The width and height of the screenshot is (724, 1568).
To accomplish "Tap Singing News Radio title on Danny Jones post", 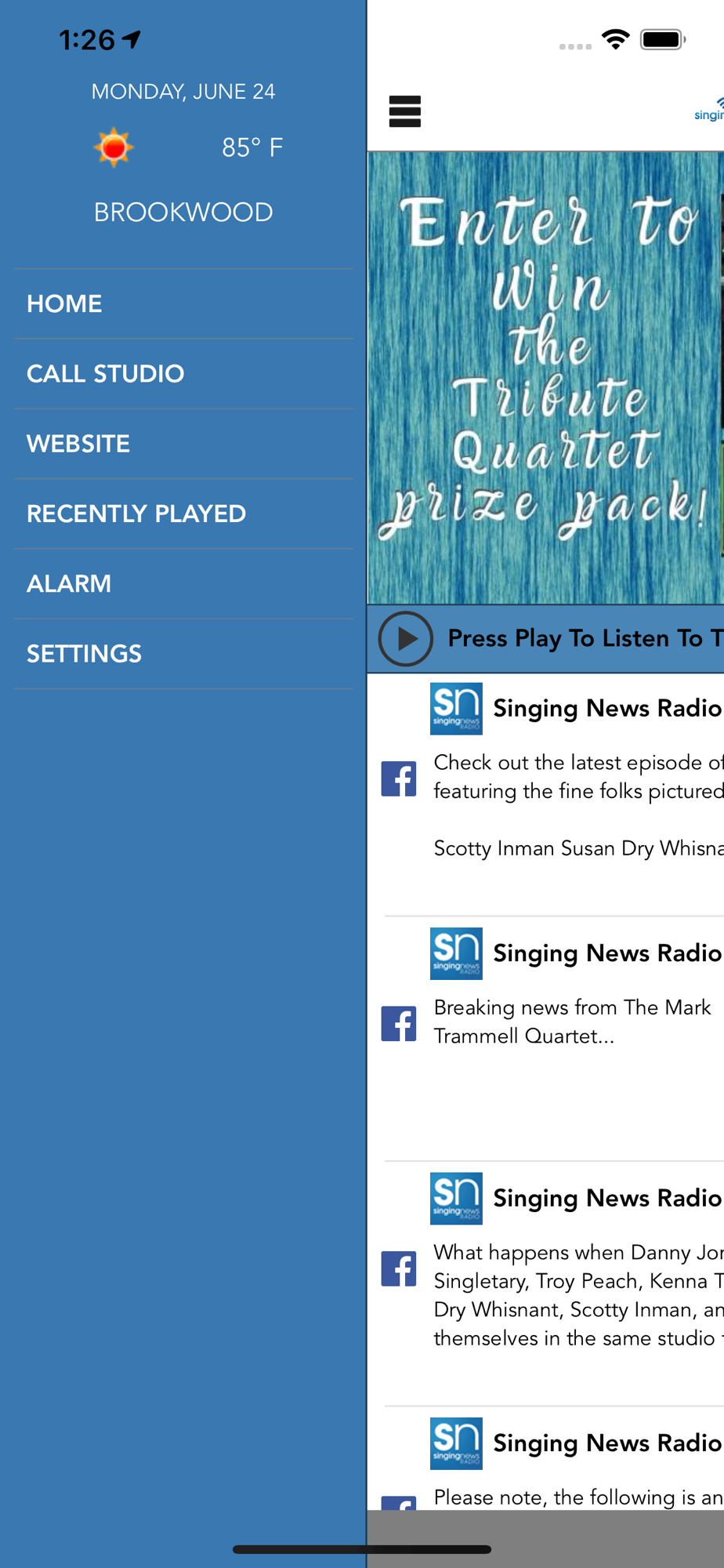I will click(607, 1199).
